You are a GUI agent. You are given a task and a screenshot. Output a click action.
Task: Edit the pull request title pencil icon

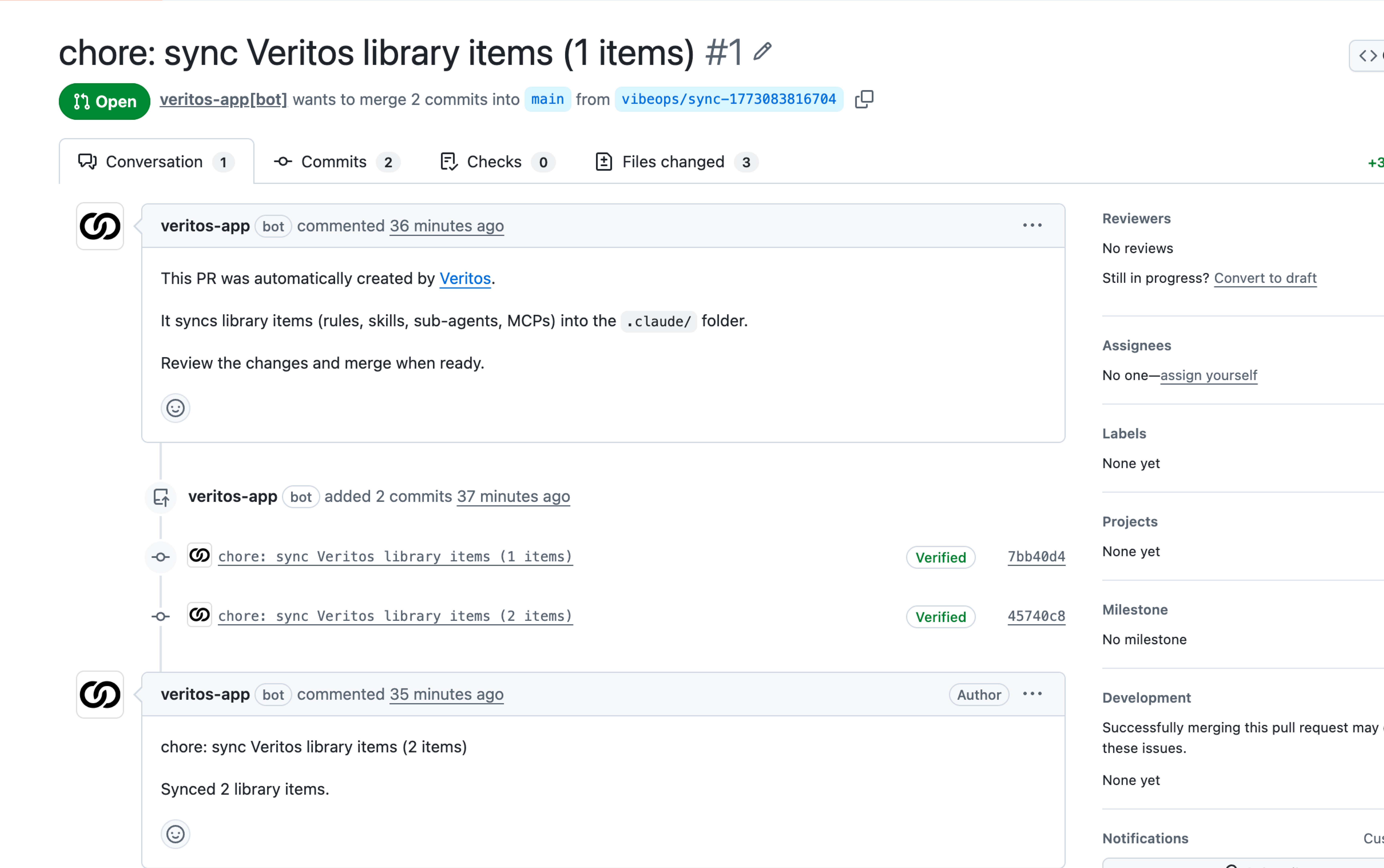coord(762,52)
